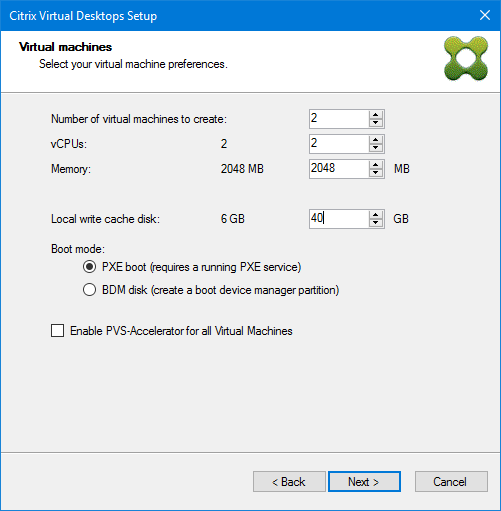Click the '2048 MB' default memory text

[x=242, y=169]
